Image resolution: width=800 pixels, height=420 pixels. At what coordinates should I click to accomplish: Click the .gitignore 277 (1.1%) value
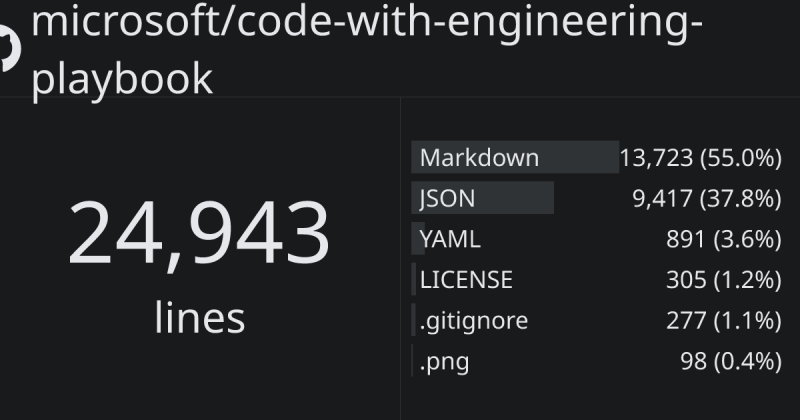(x=723, y=320)
